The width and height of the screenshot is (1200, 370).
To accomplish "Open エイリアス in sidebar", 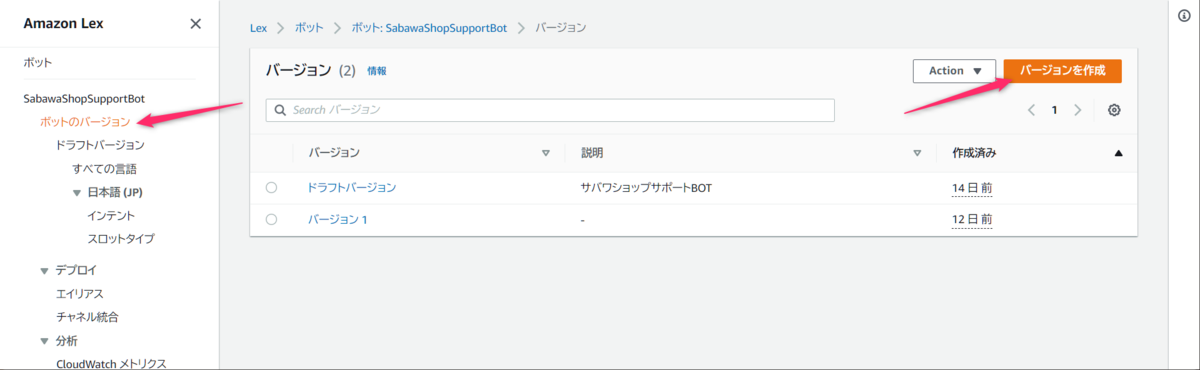I will (x=80, y=293).
